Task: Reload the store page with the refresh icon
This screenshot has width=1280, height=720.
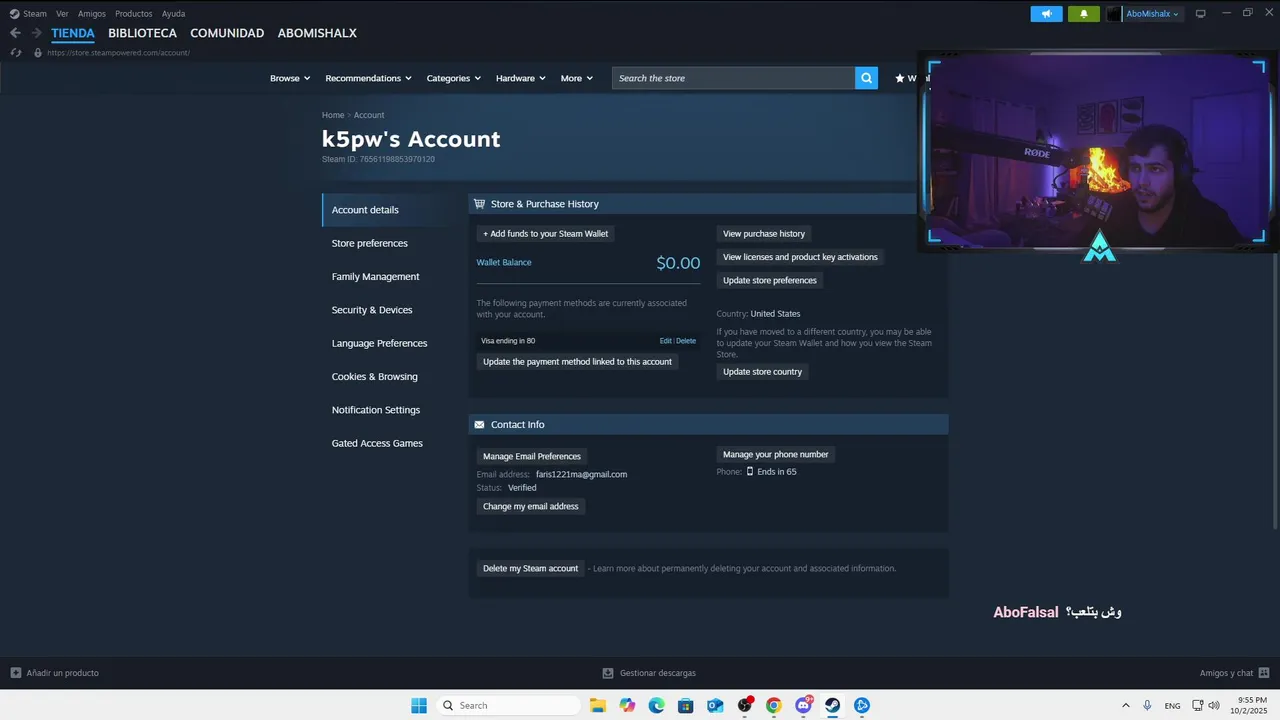Action: point(15,52)
